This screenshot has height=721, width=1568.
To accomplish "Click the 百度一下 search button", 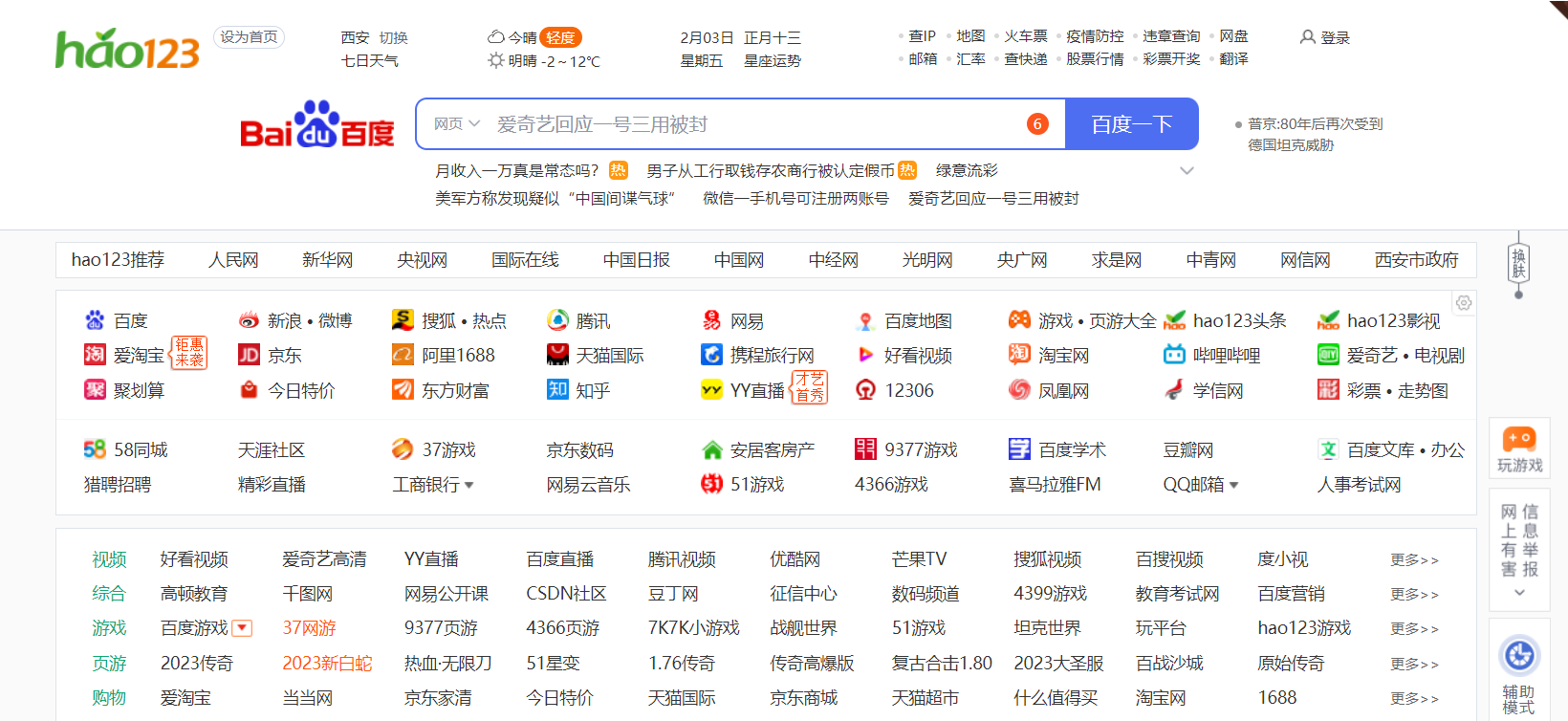I will pyautogui.click(x=1132, y=124).
